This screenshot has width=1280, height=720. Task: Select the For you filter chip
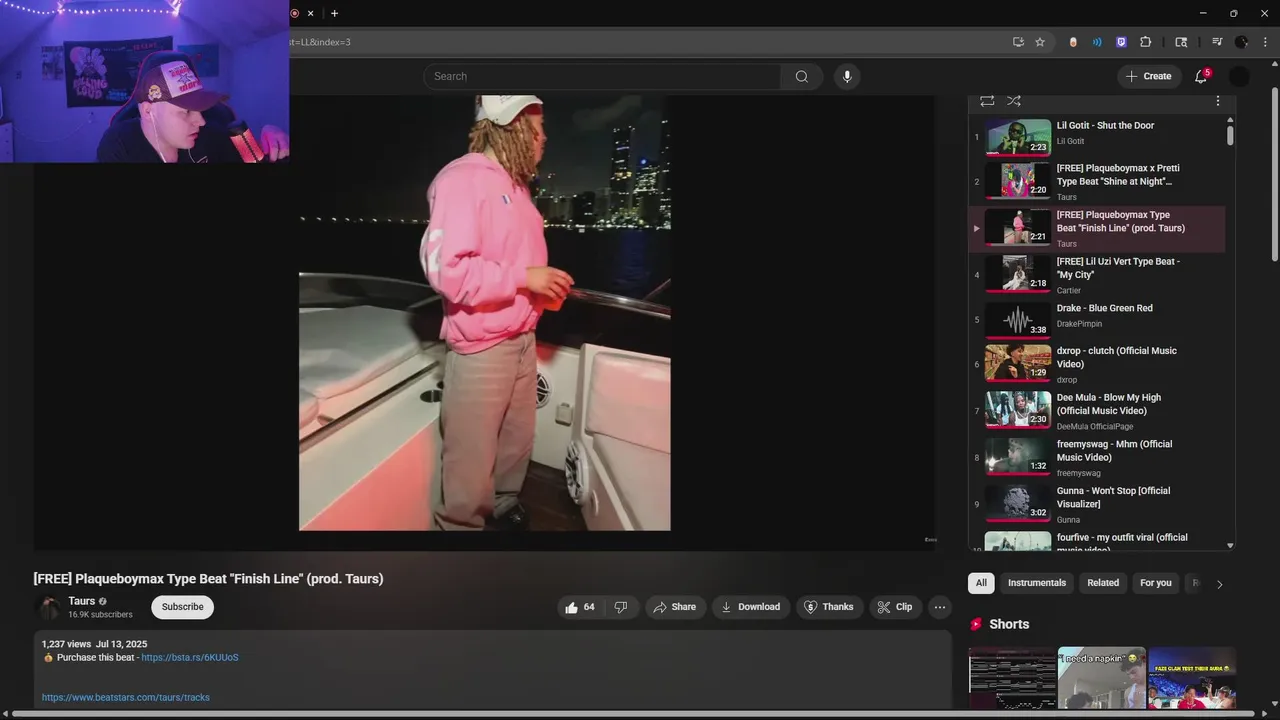tap(1156, 583)
